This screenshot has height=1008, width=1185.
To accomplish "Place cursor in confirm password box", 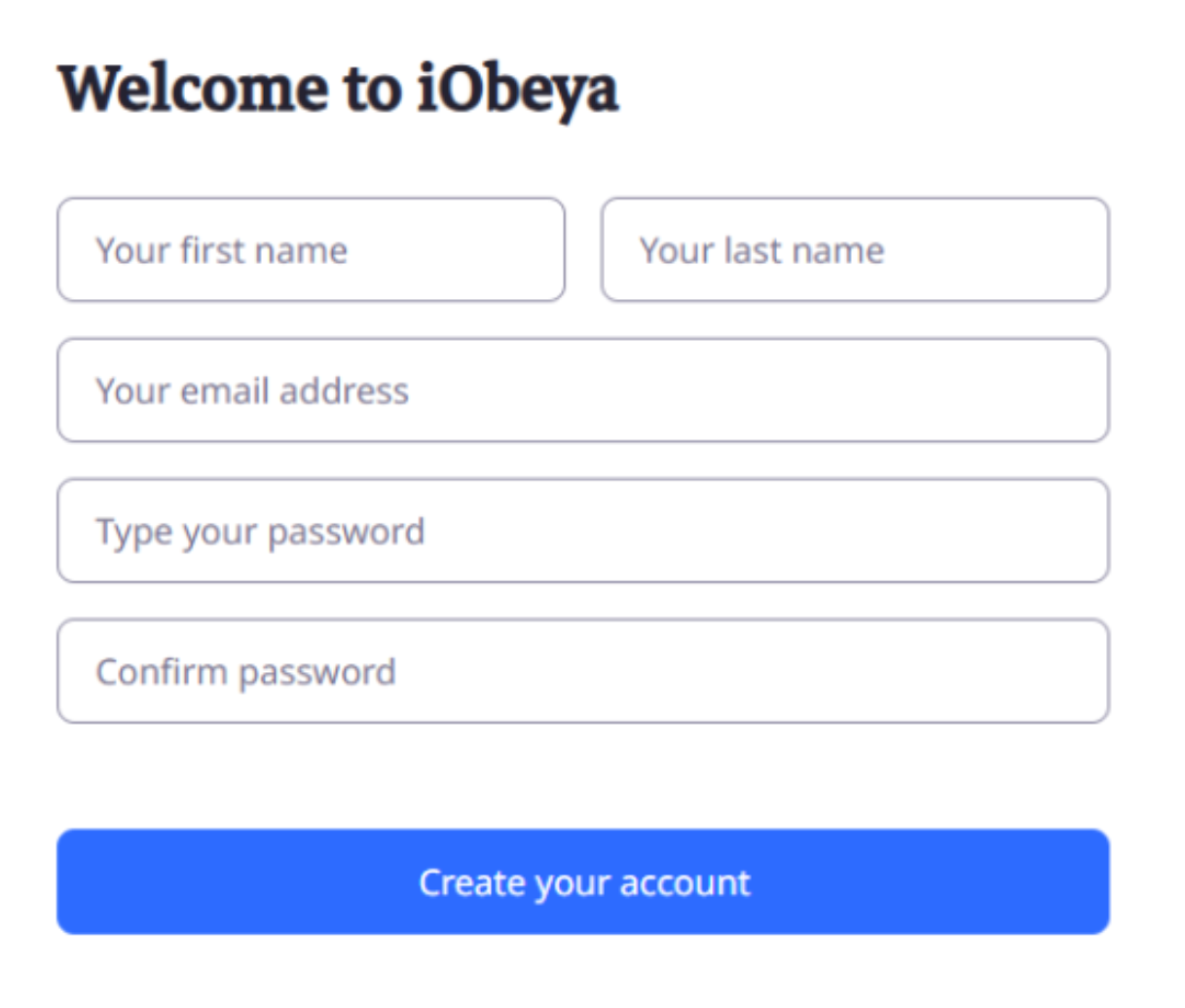I will click(x=583, y=670).
